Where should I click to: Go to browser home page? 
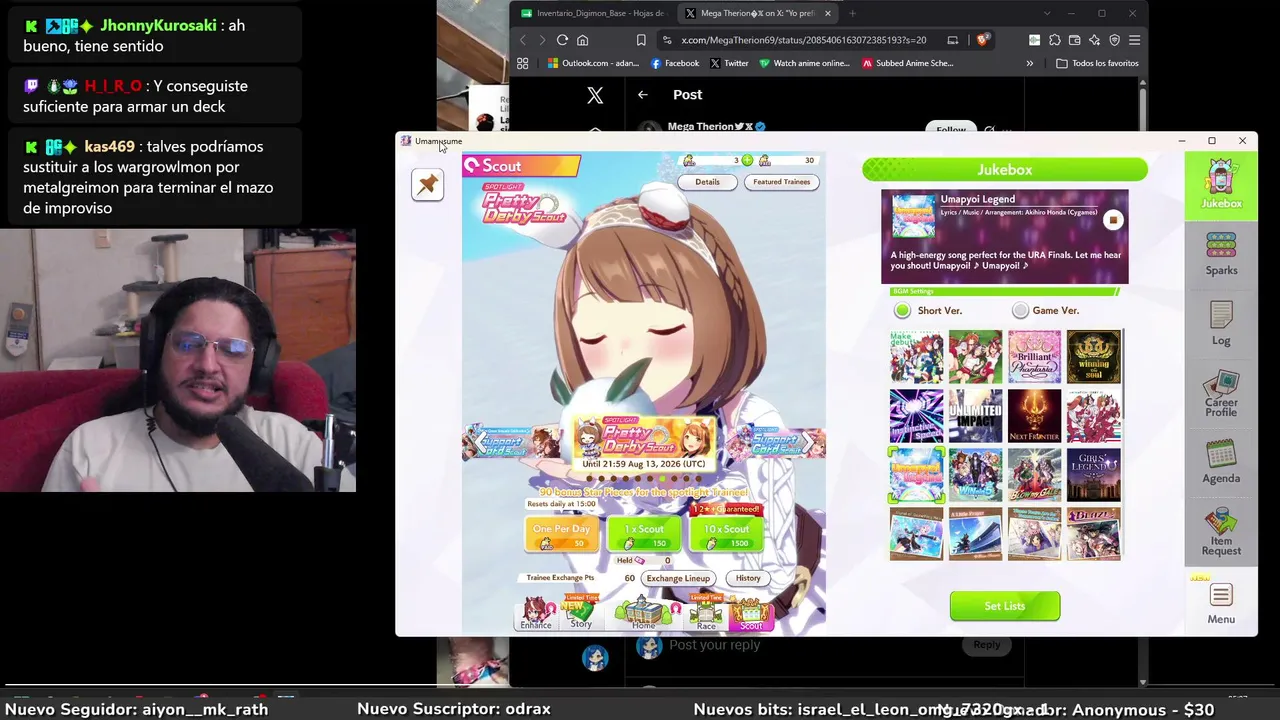coord(583,40)
